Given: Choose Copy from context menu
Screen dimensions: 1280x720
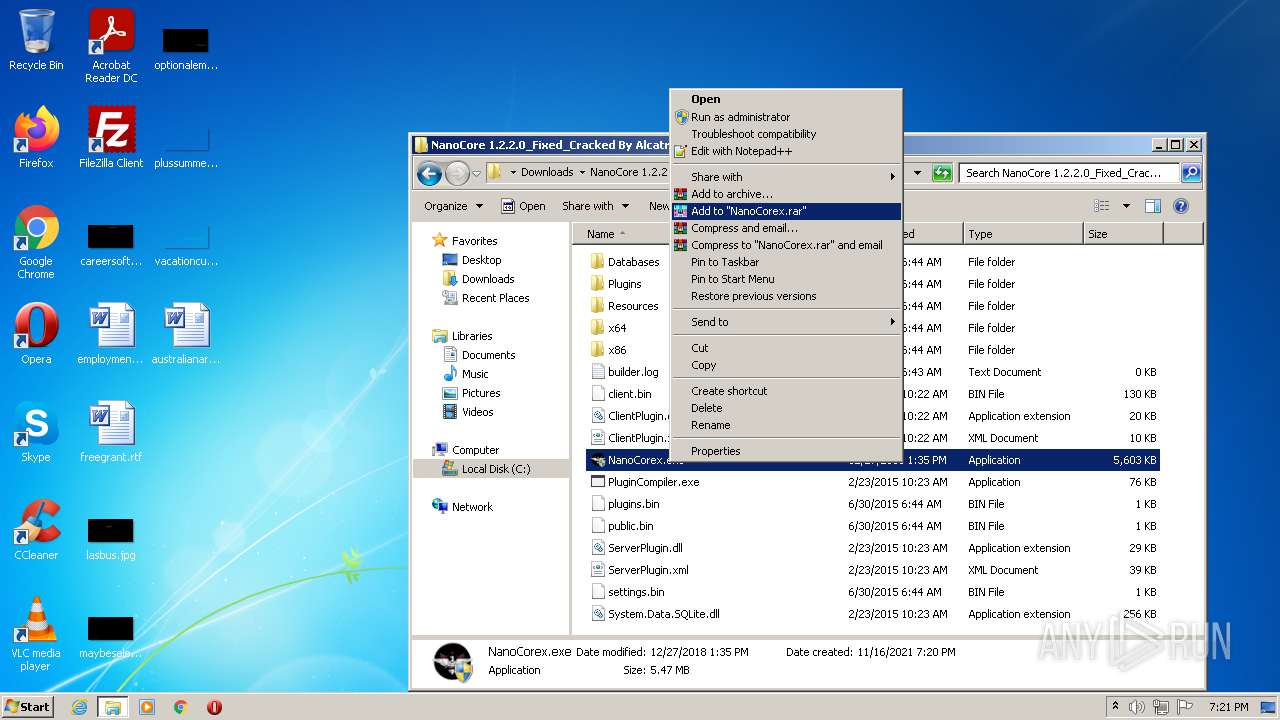Looking at the screenshot, I should tap(787, 365).
